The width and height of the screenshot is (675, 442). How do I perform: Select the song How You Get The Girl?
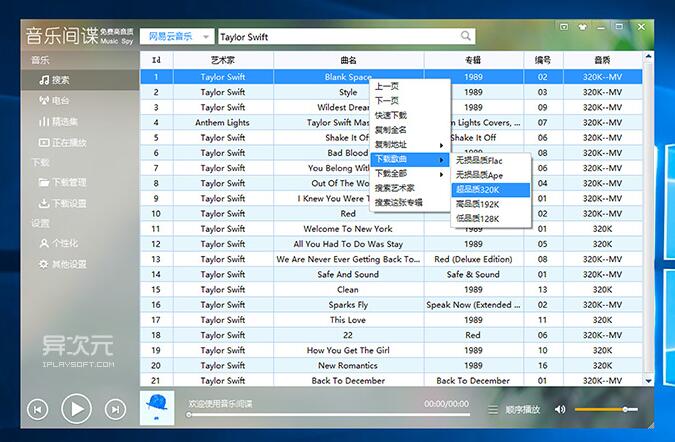pyautogui.click(x=348, y=350)
